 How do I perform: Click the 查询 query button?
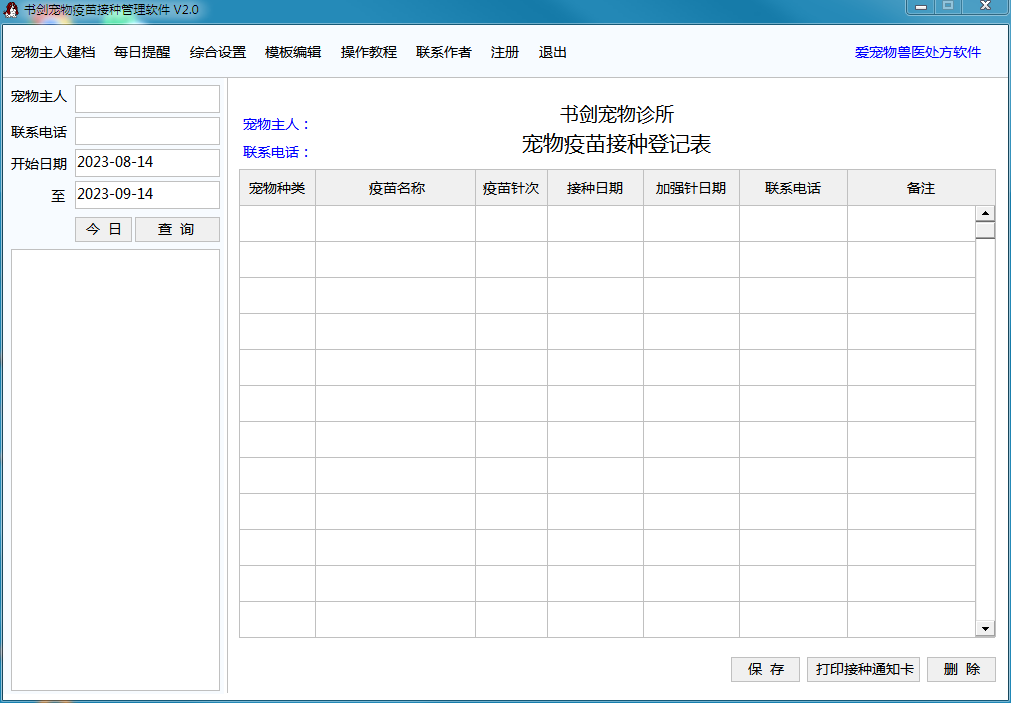coord(177,229)
